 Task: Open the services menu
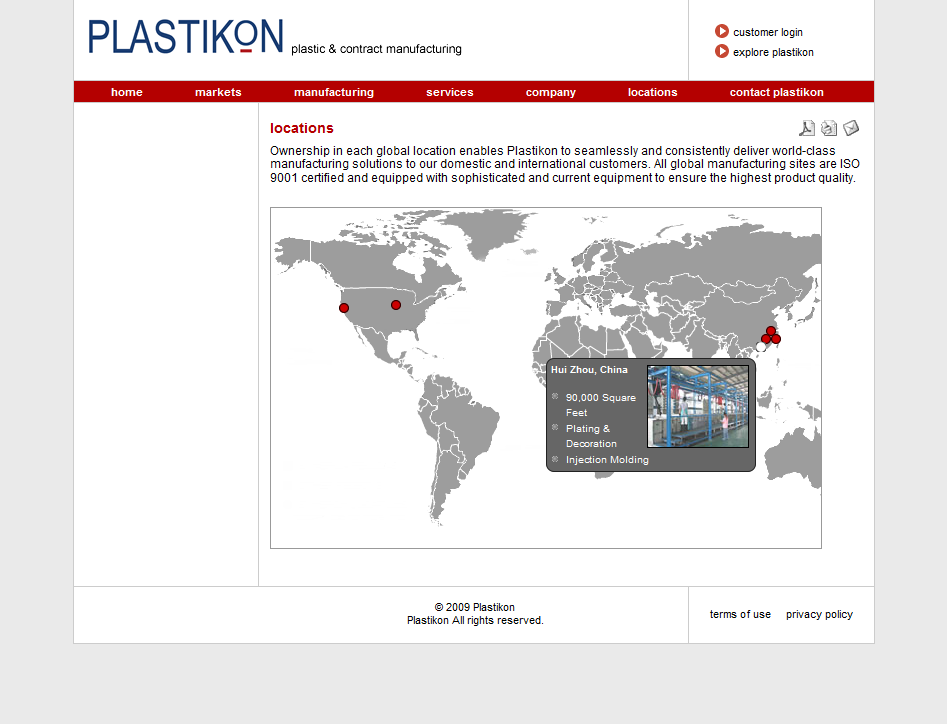(x=450, y=92)
